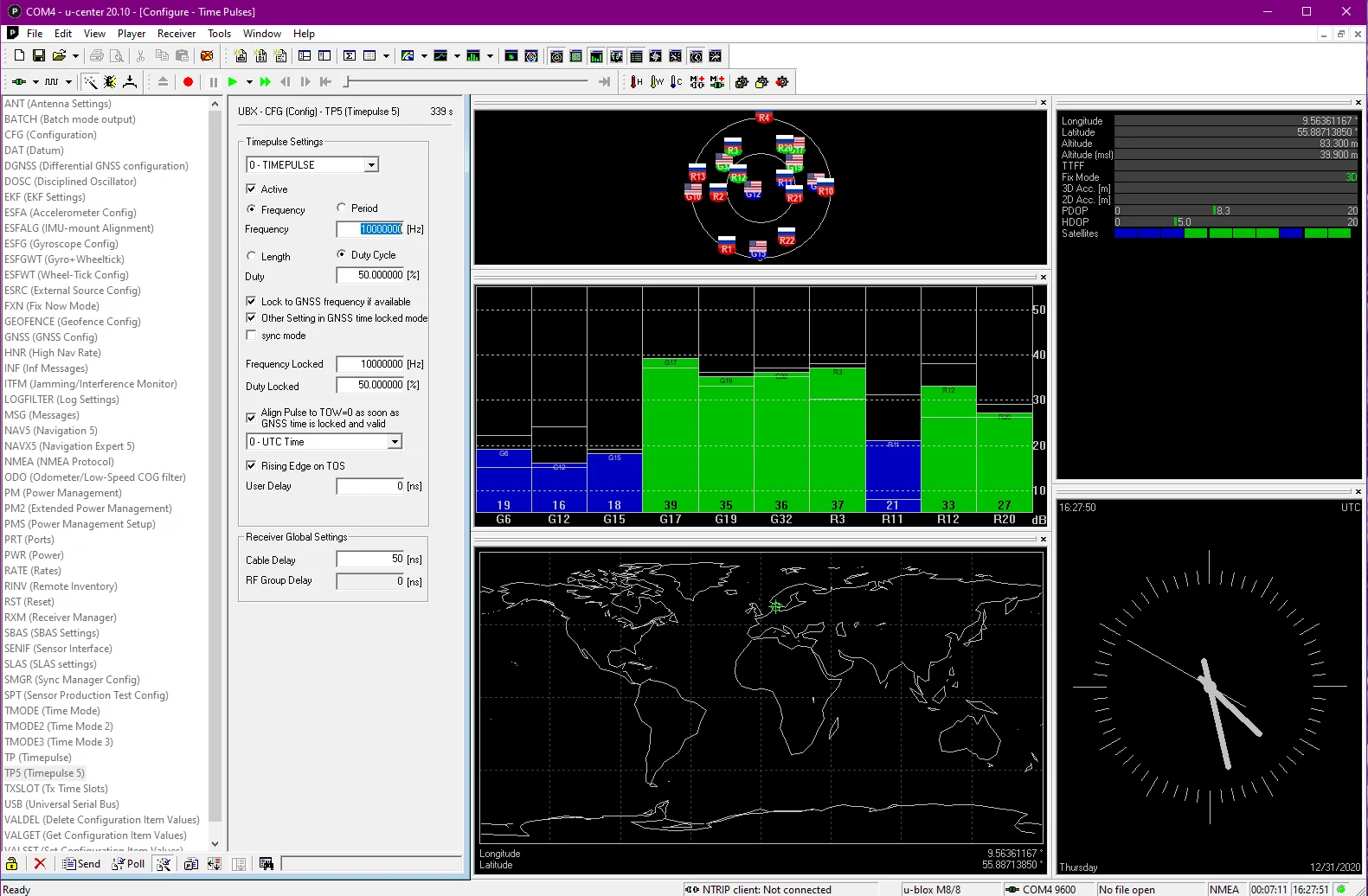The image size is (1368, 896).
Task: Open the '0 - TIMEPULSE' dropdown
Action: (x=371, y=165)
